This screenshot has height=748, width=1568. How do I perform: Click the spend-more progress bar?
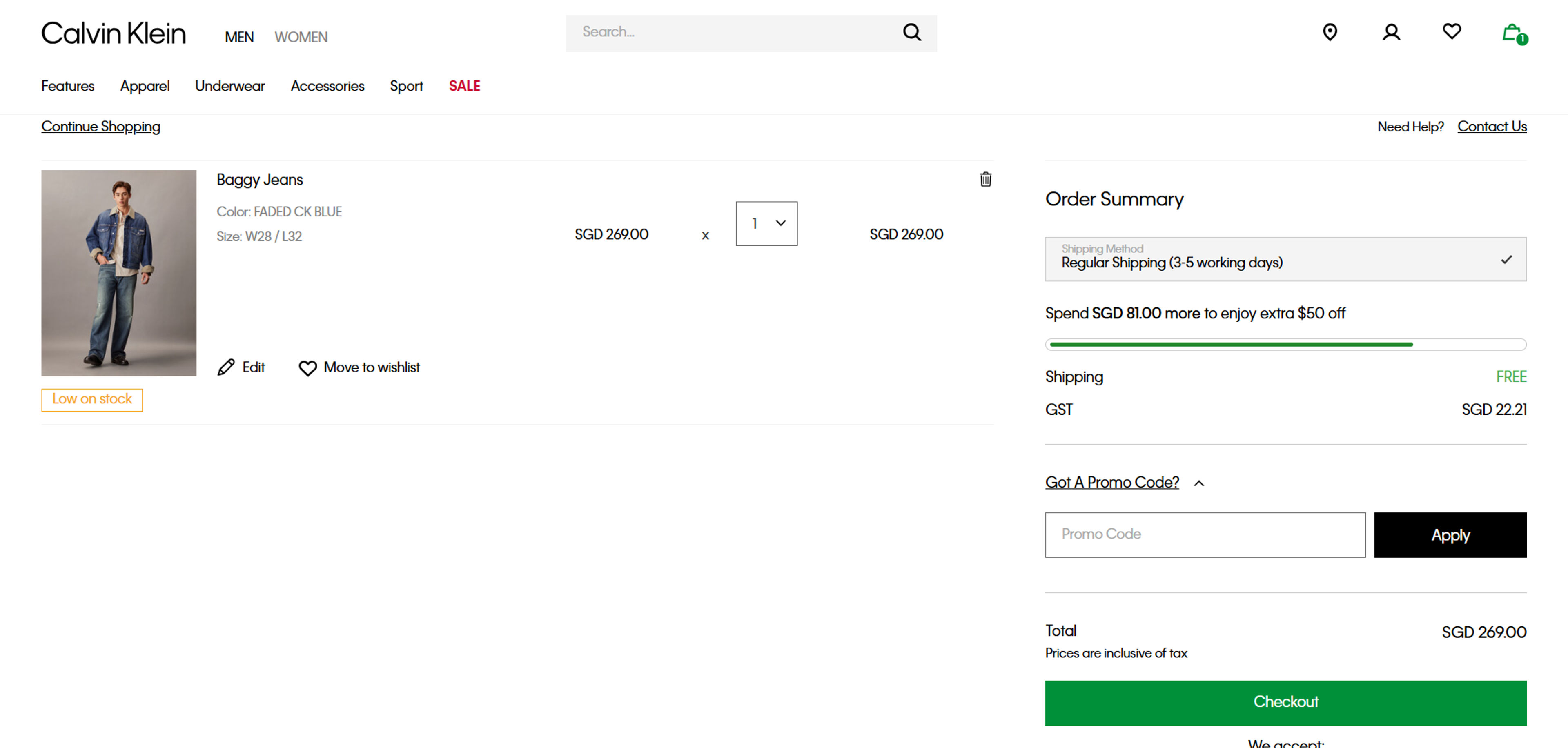[x=1285, y=345]
